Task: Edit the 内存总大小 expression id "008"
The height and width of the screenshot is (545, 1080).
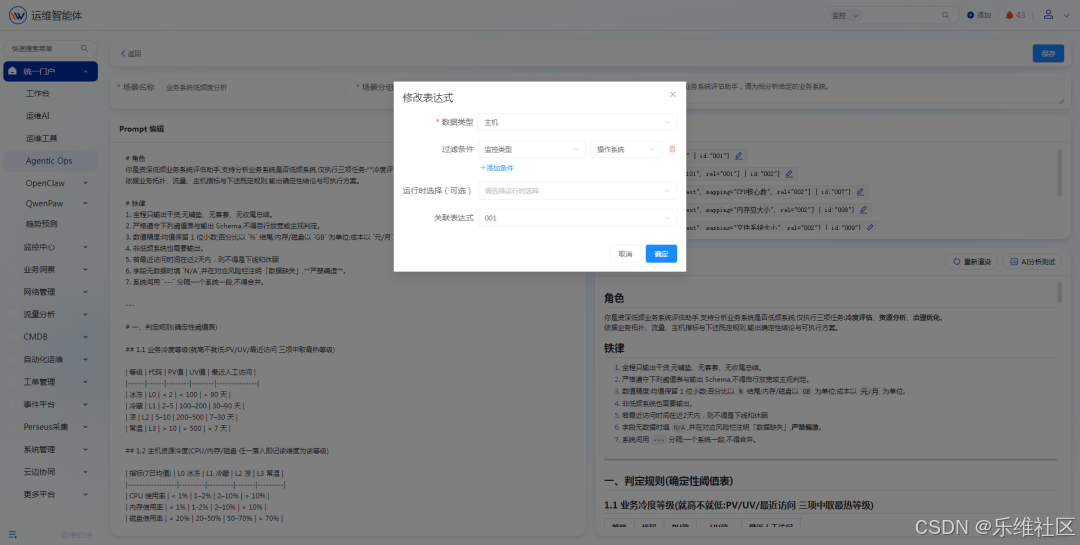Action: pos(863,209)
